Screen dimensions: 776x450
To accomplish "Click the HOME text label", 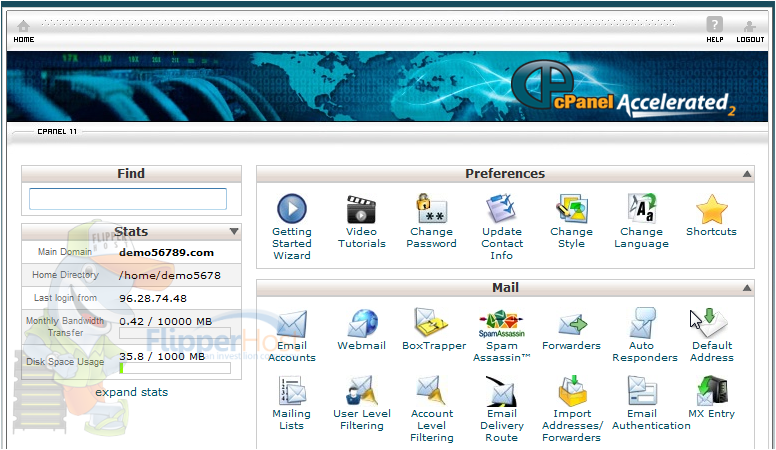I will 24,40.
